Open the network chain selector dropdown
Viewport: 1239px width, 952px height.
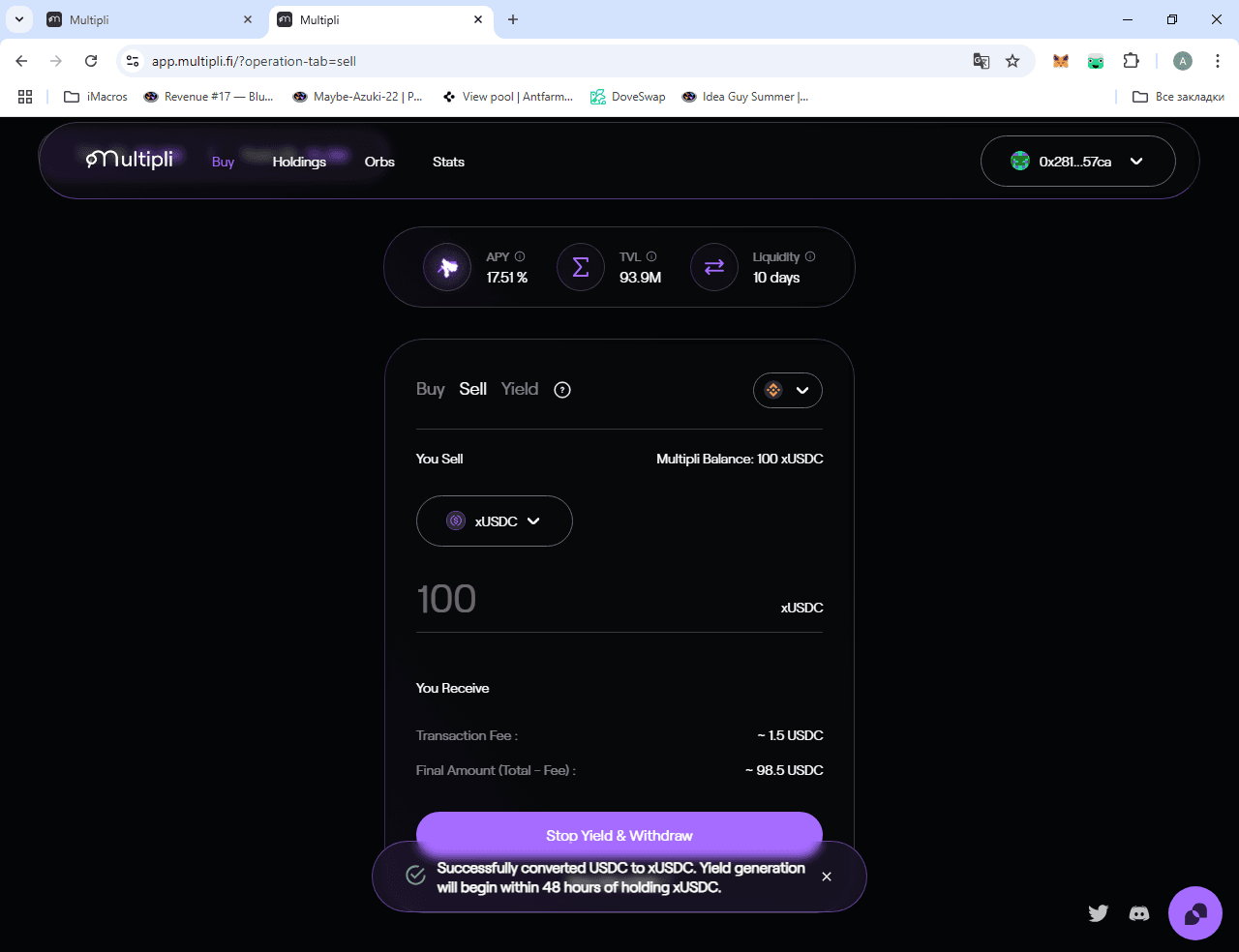tap(788, 390)
